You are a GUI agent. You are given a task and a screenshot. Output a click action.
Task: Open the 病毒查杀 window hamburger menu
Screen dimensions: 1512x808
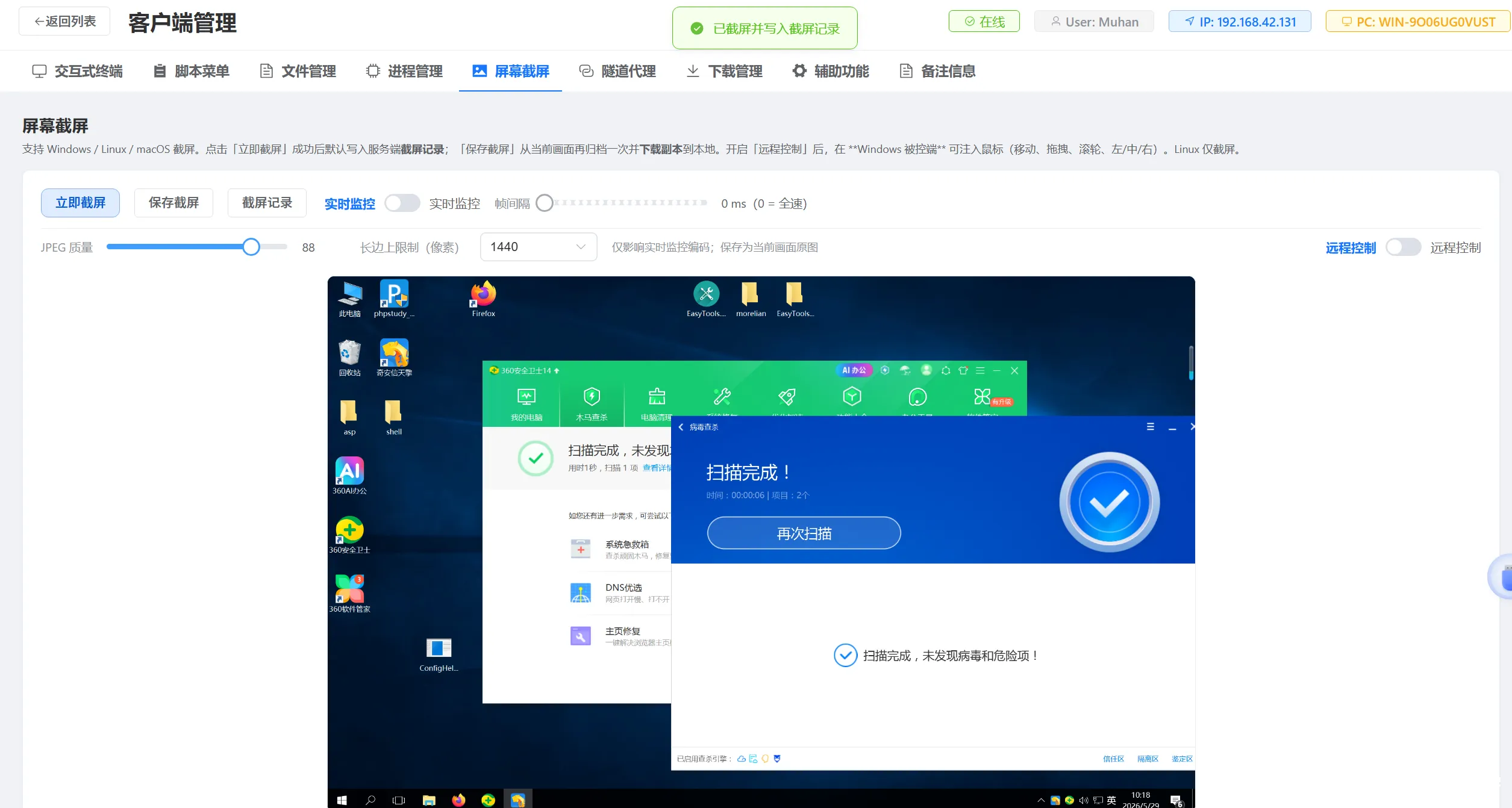point(1150,427)
